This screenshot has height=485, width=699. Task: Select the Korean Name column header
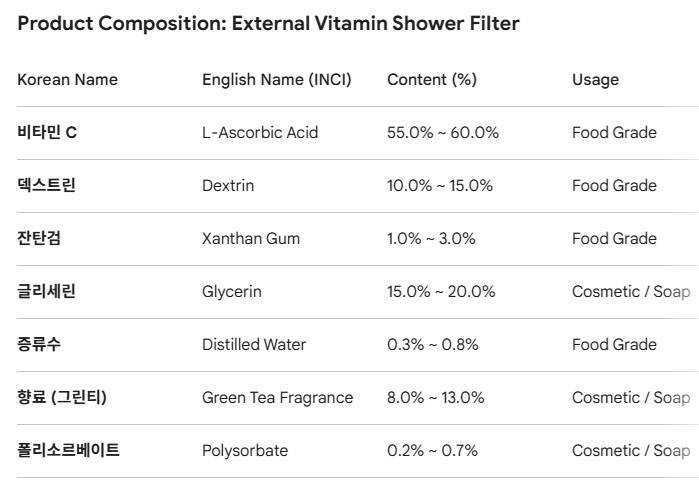tap(67, 79)
